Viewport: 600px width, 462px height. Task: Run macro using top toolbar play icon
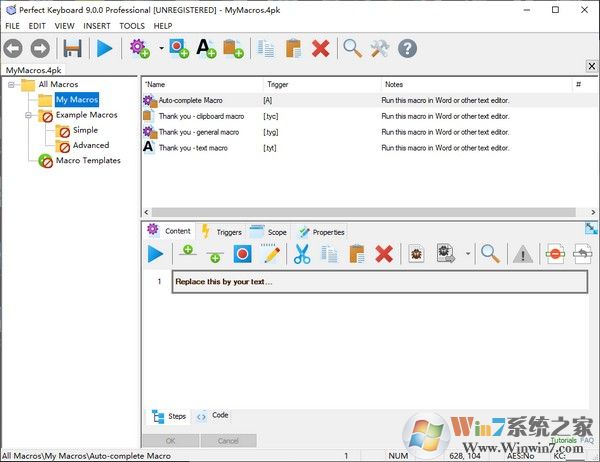point(104,48)
